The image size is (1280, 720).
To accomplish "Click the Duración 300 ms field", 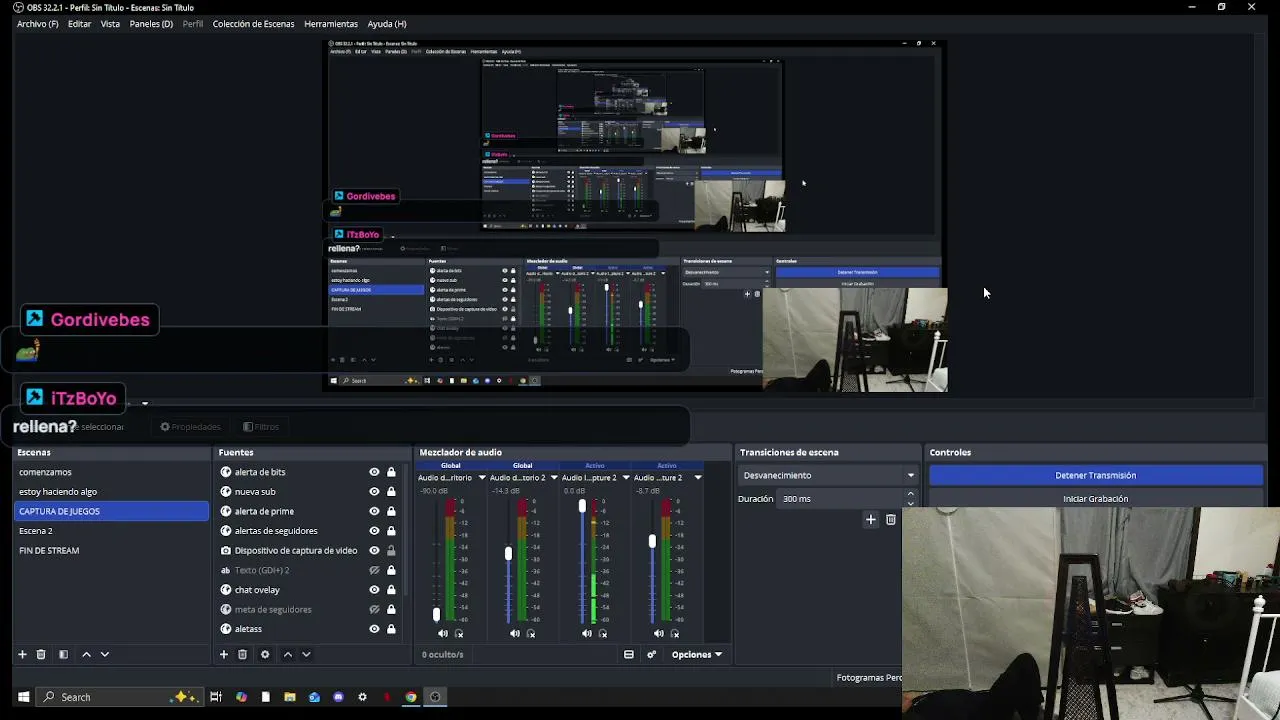I will point(841,498).
